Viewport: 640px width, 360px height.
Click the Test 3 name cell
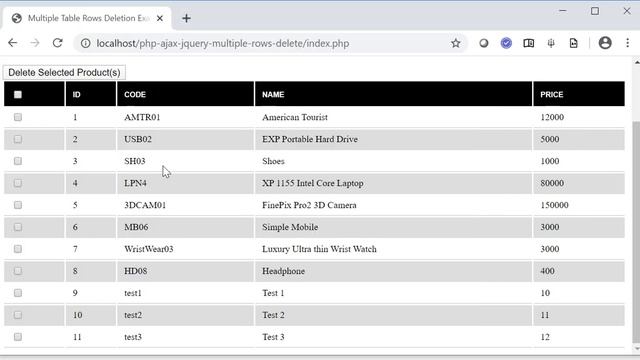tap(393, 337)
